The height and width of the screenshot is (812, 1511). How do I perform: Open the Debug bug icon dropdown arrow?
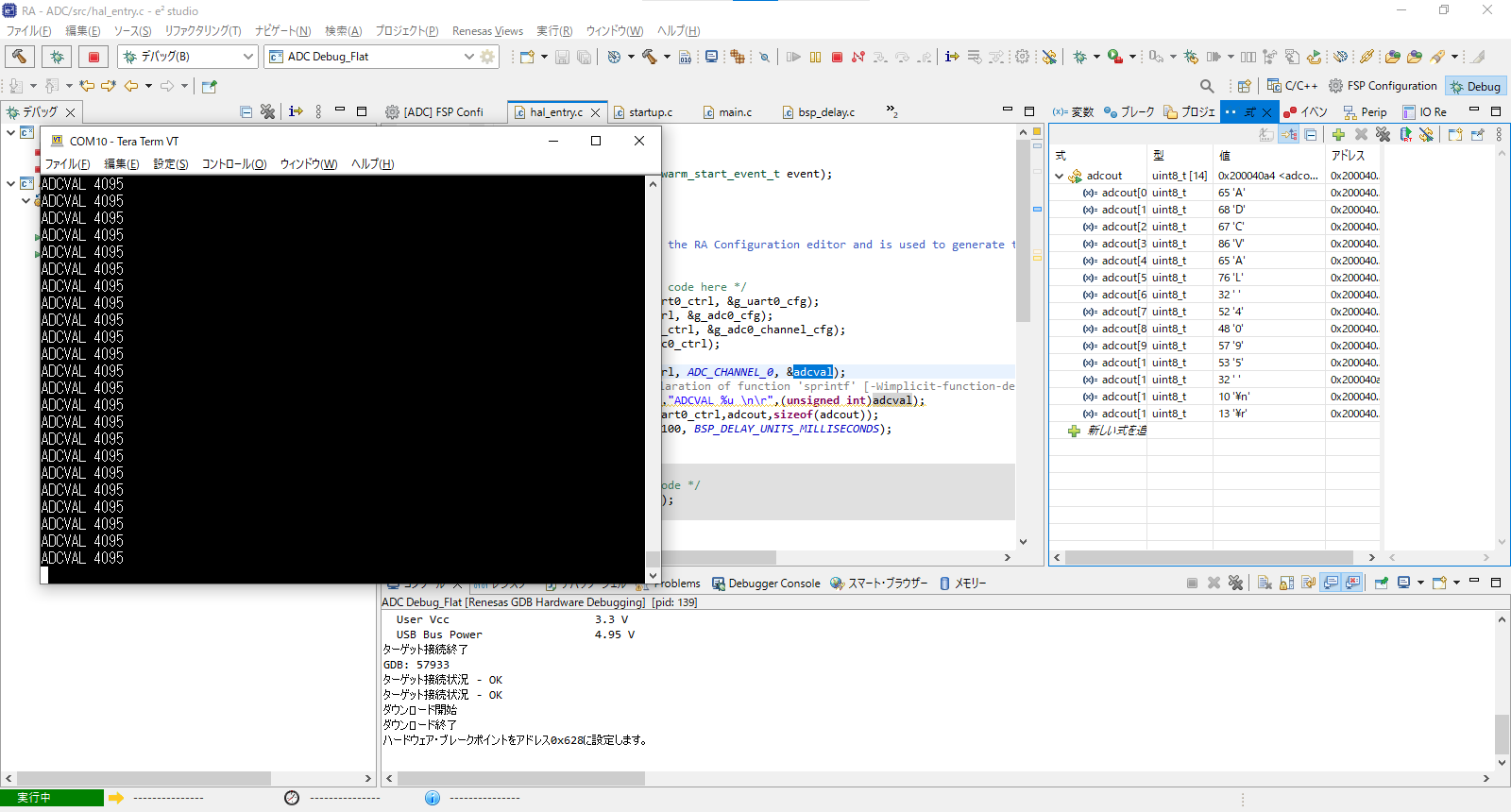[x=1096, y=57]
